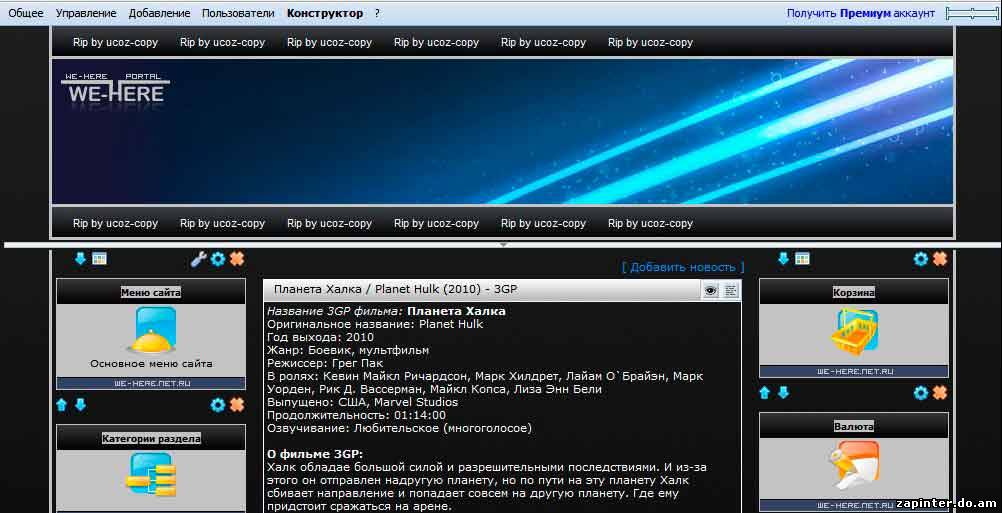Move Валюта block up with arrow
1002x513 pixels.
pyautogui.click(x=765, y=393)
